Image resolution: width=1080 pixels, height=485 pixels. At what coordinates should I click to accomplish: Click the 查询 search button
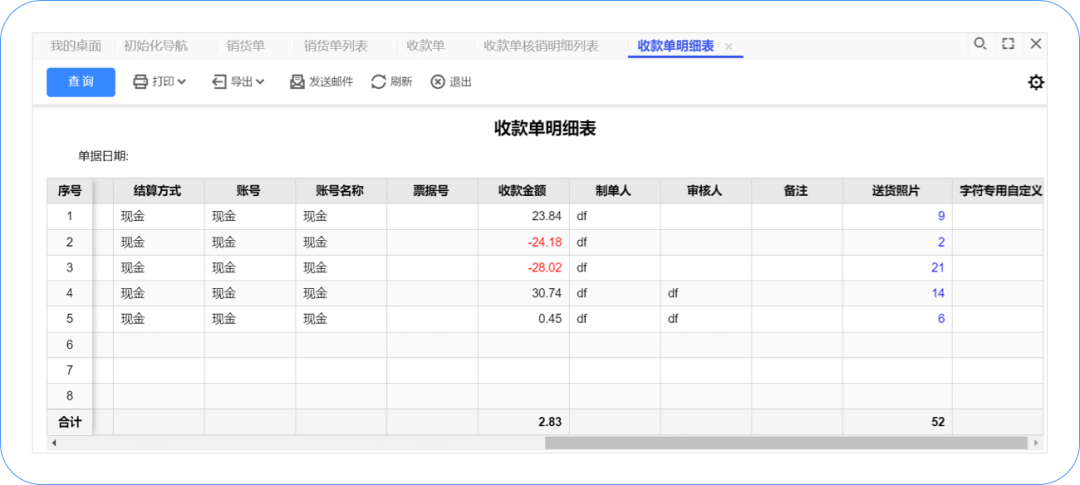(81, 82)
